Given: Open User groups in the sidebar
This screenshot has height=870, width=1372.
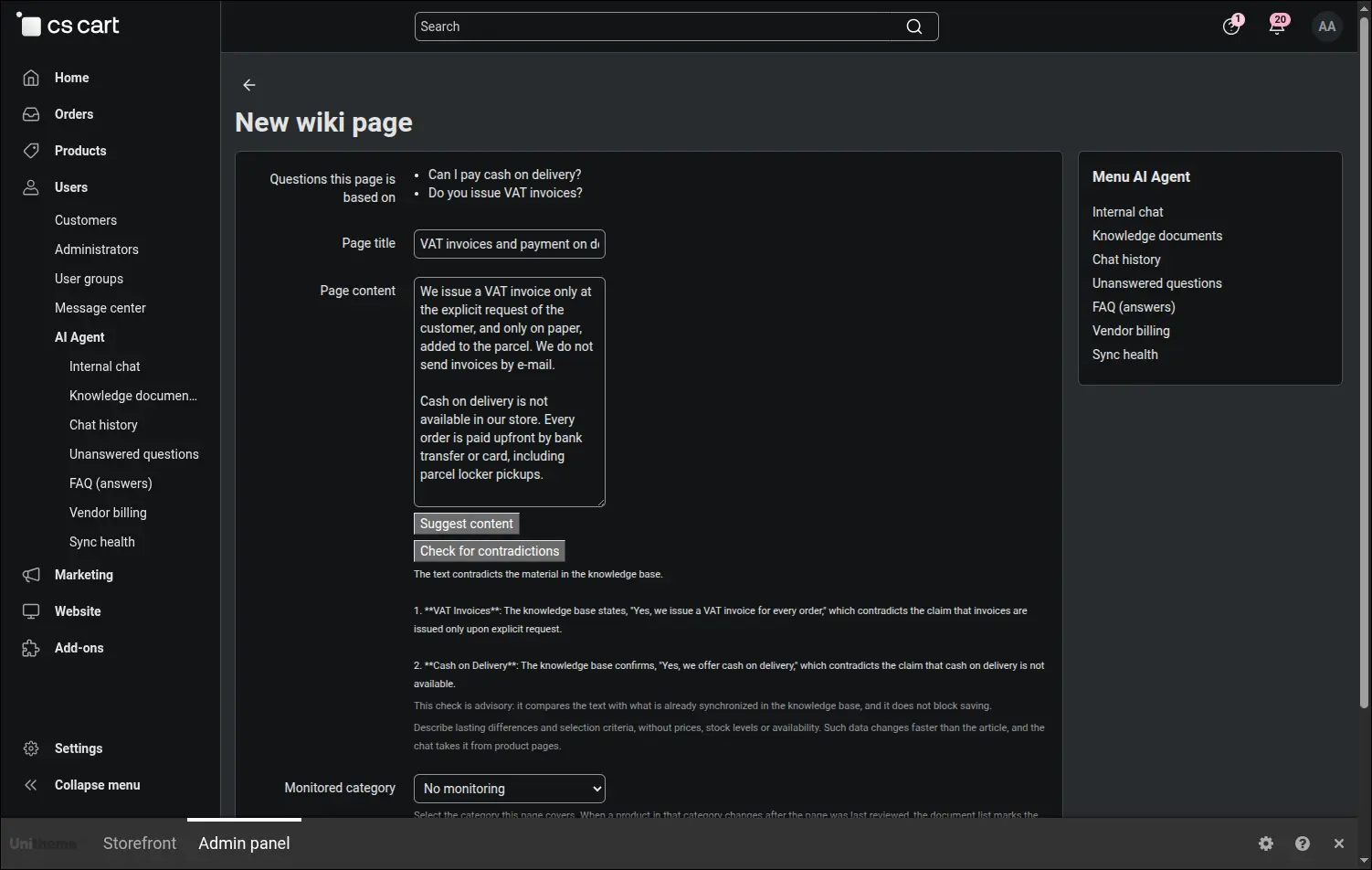Looking at the screenshot, I should (x=89, y=279).
